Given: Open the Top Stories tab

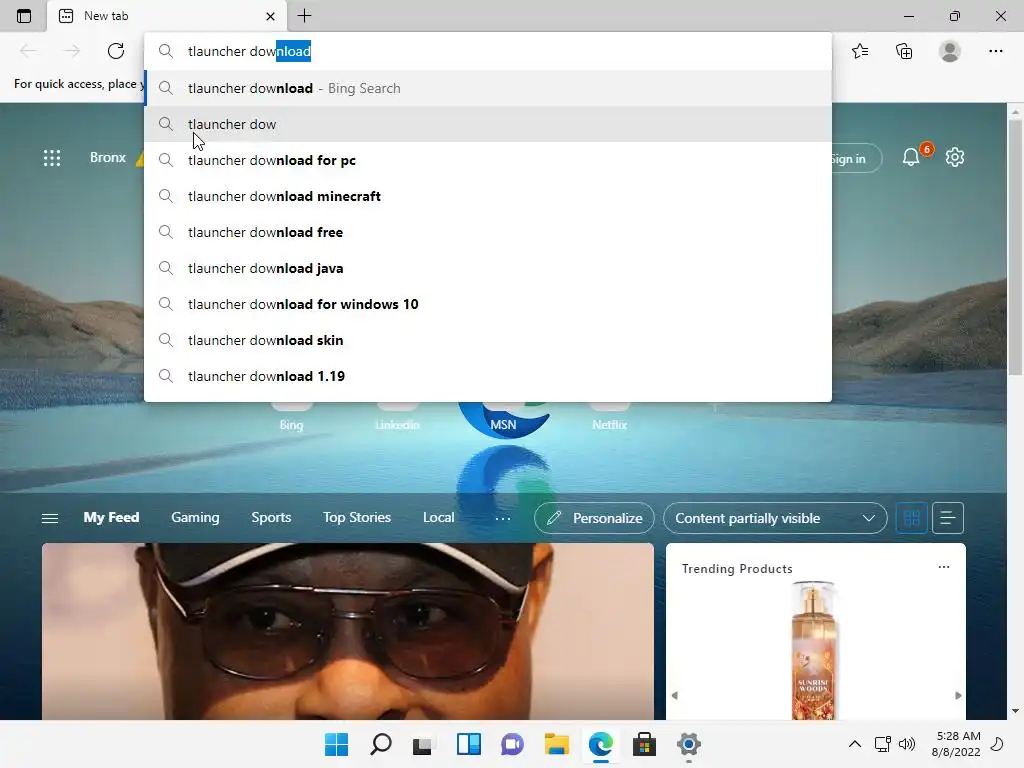Looking at the screenshot, I should click(x=357, y=517).
